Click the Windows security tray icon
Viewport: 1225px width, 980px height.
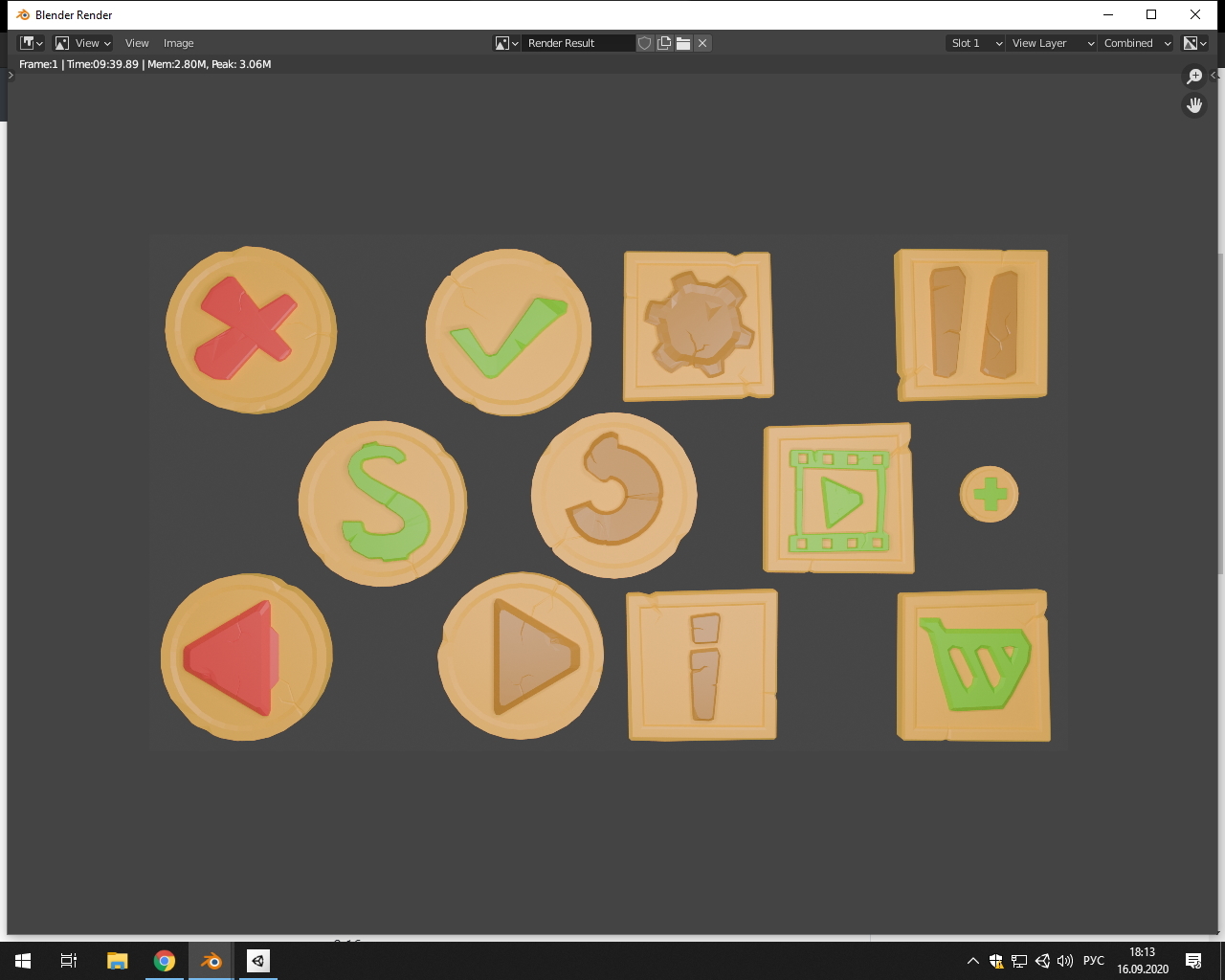tap(996, 961)
